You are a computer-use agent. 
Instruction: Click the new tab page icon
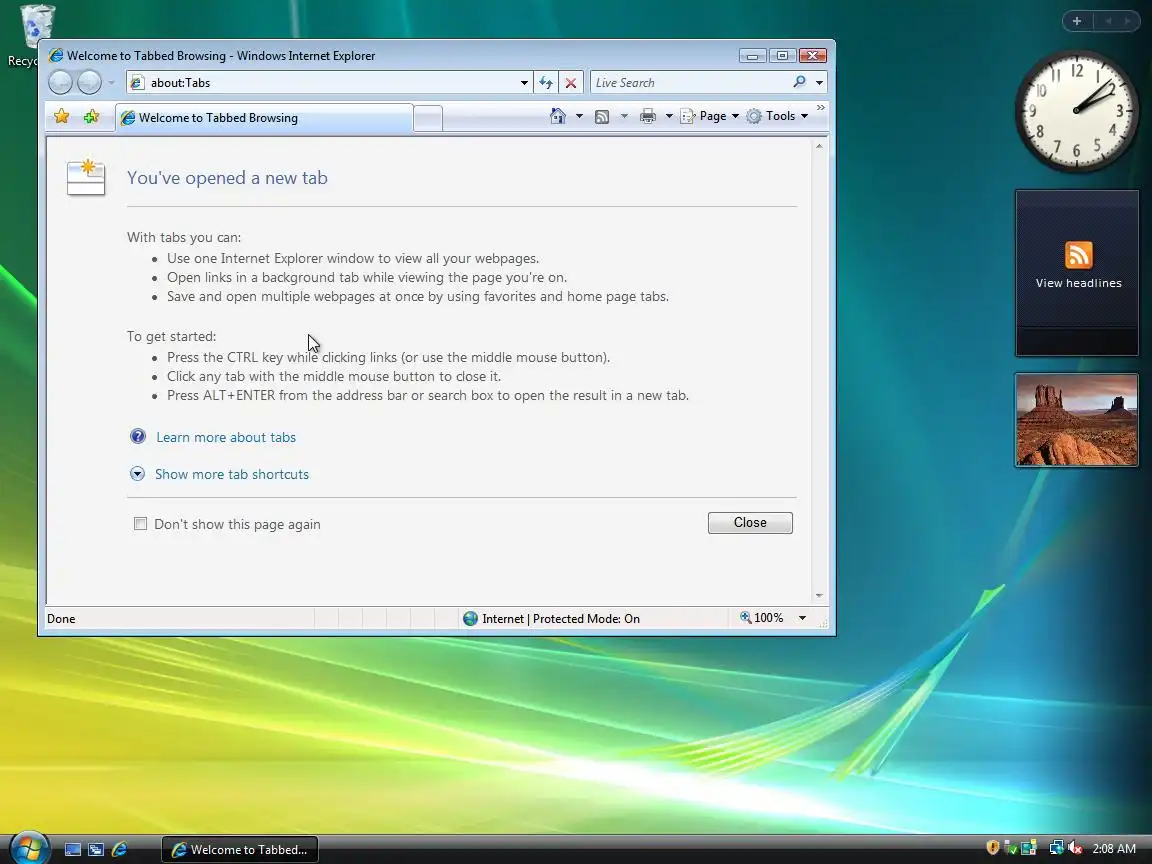pos(86,177)
